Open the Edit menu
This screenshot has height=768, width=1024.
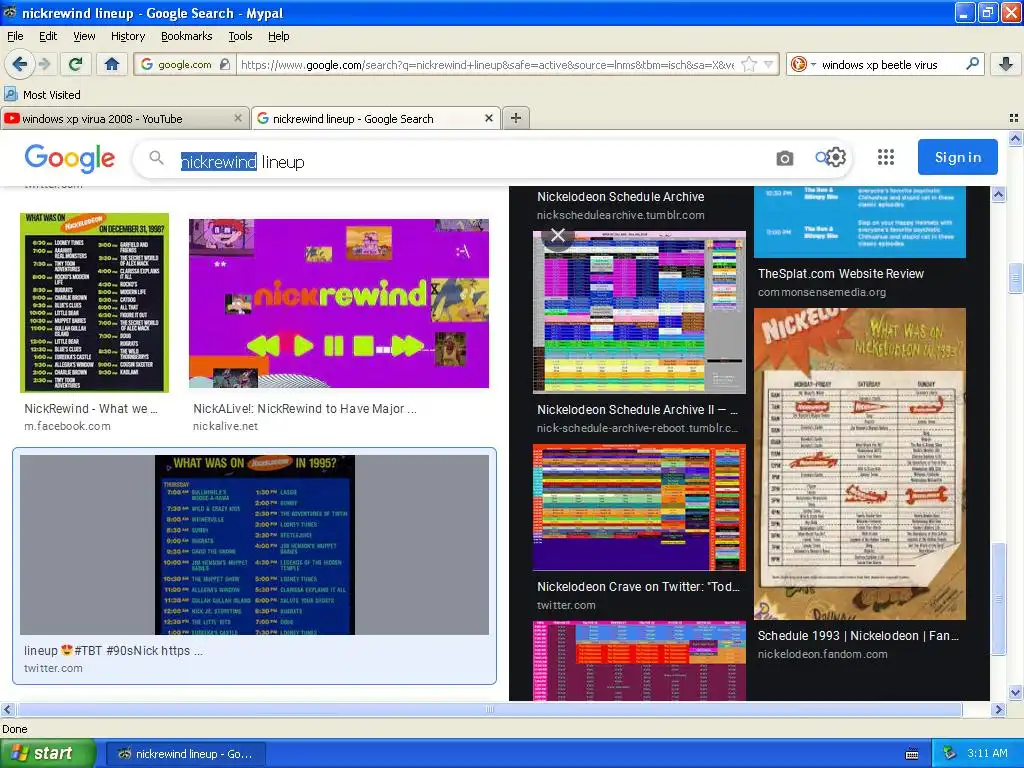click(x=48, y=36)
